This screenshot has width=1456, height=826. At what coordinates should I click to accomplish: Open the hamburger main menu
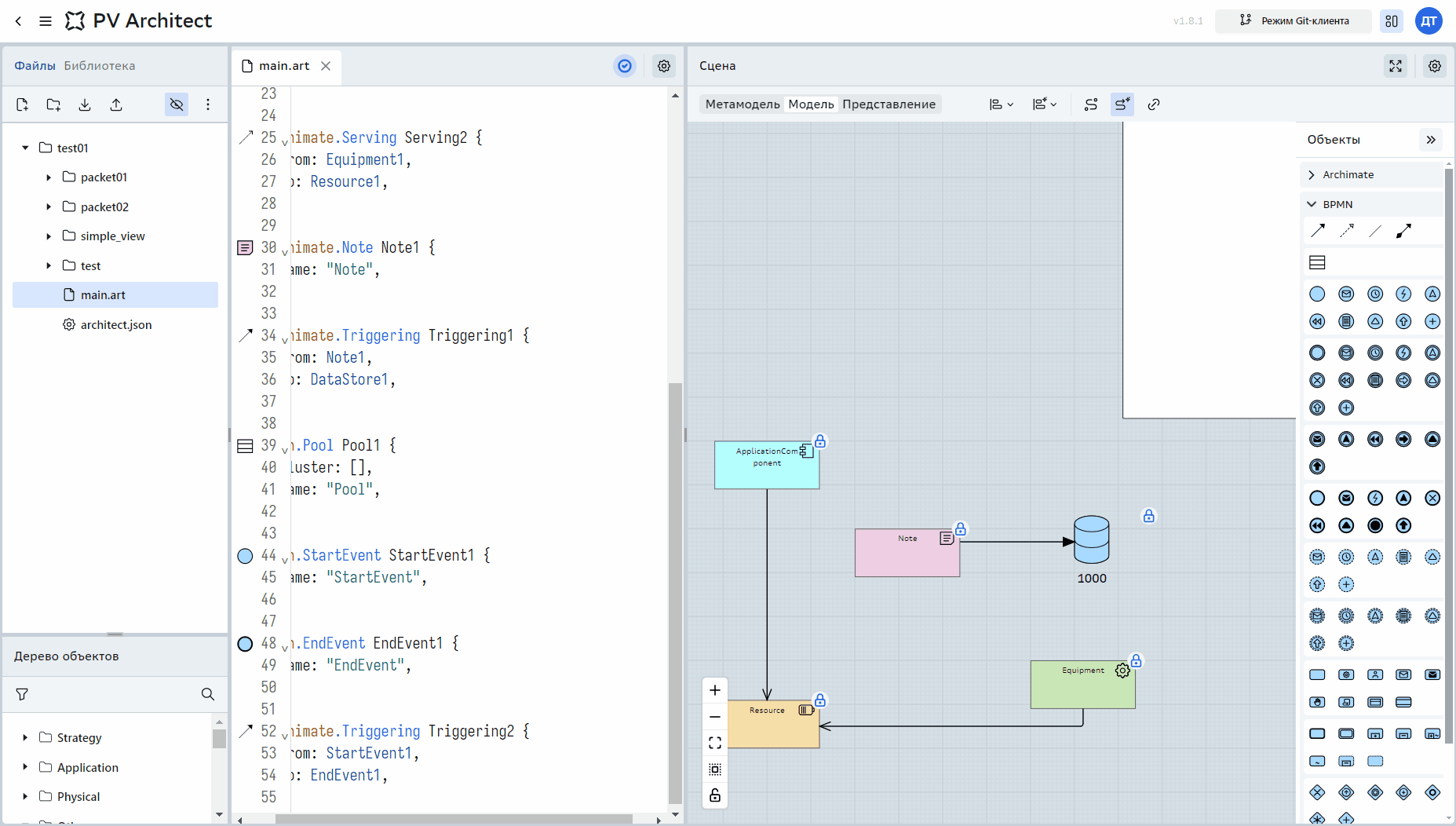pyautogui.click(x=46, y=21)
